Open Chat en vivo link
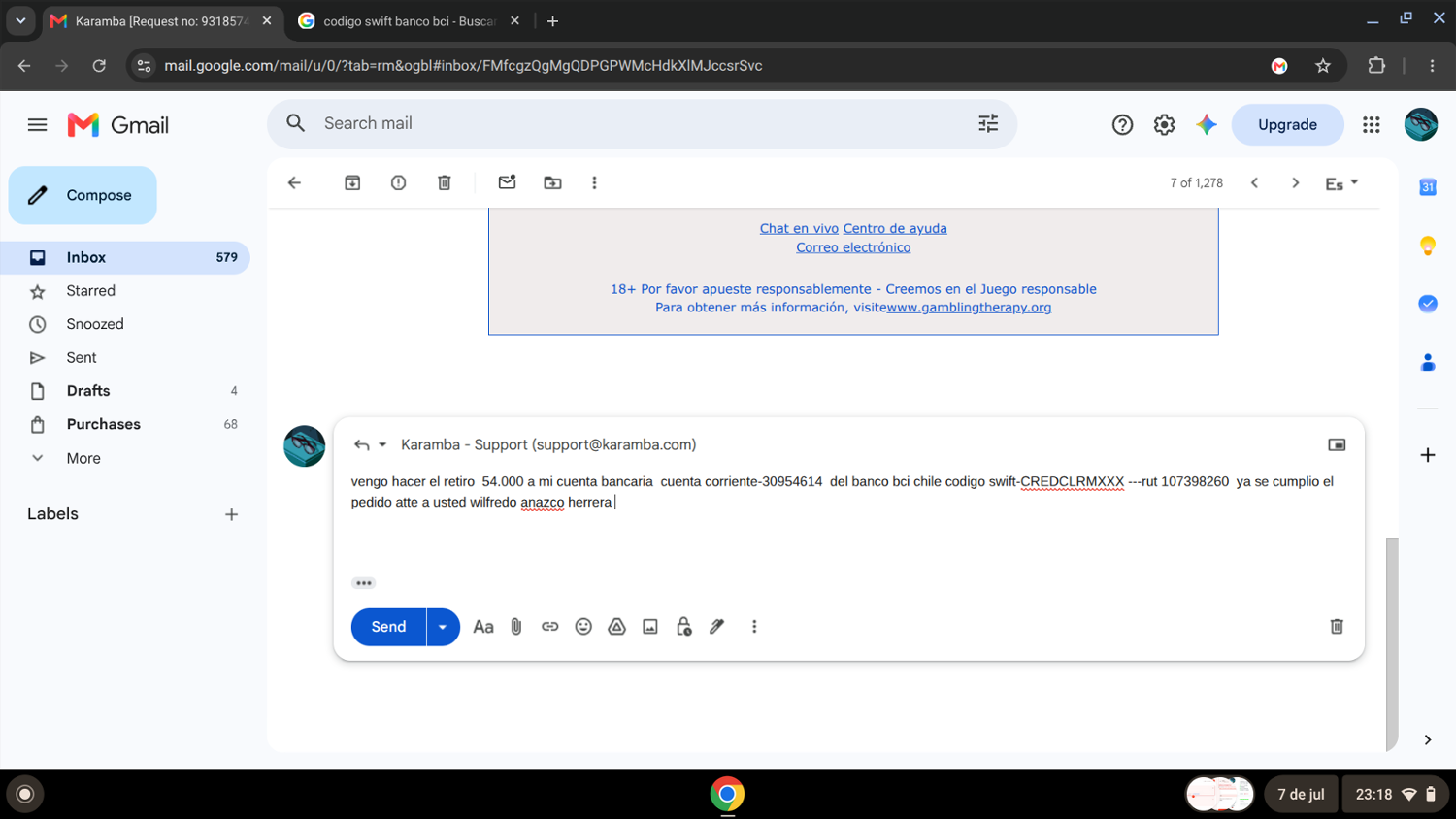 (x=799, y=228)
